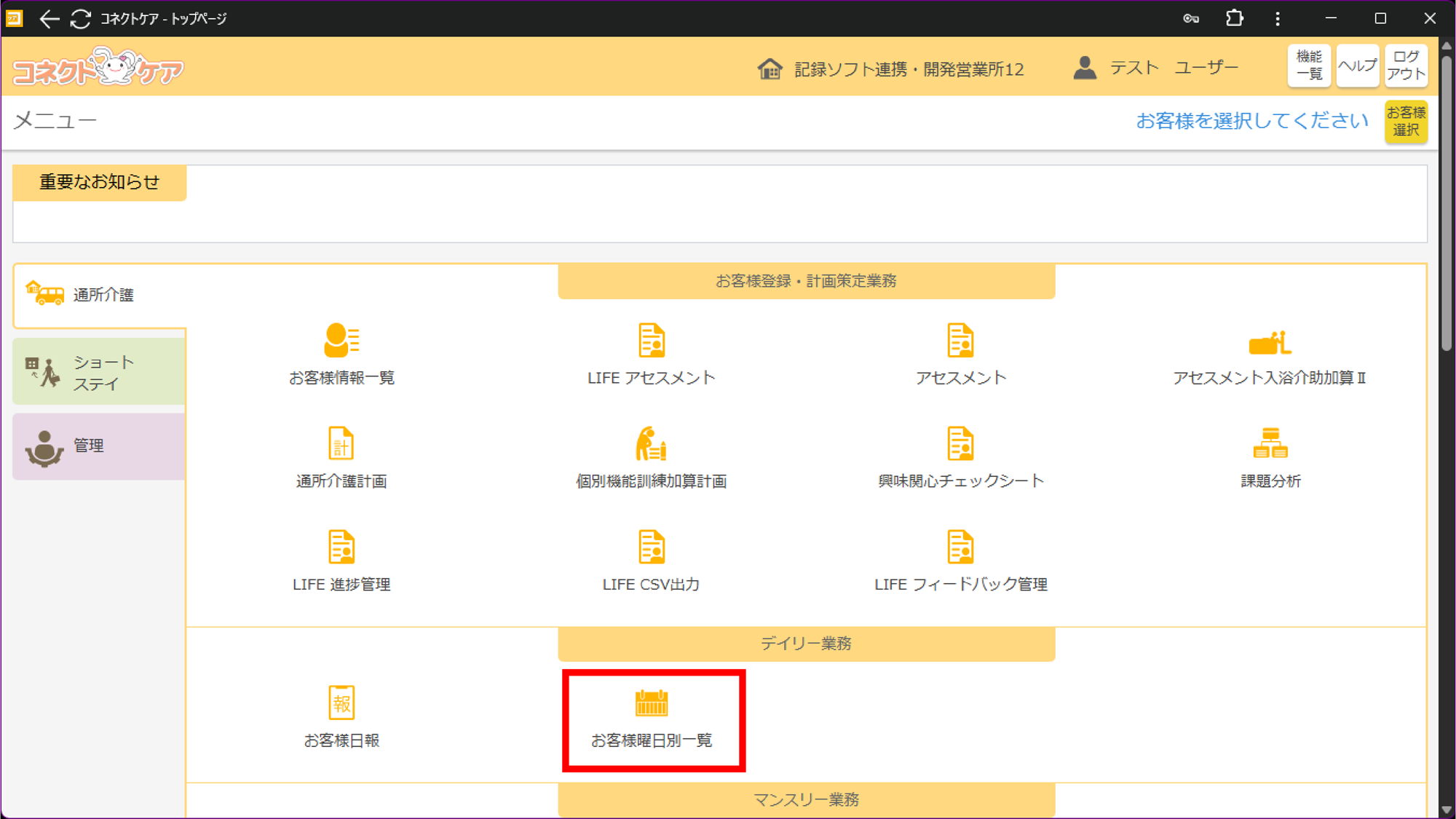This screenshot has width=1456, height=819.
Task: Open お客様曜日別一覧 calendar icon
Action: [651, 703]
